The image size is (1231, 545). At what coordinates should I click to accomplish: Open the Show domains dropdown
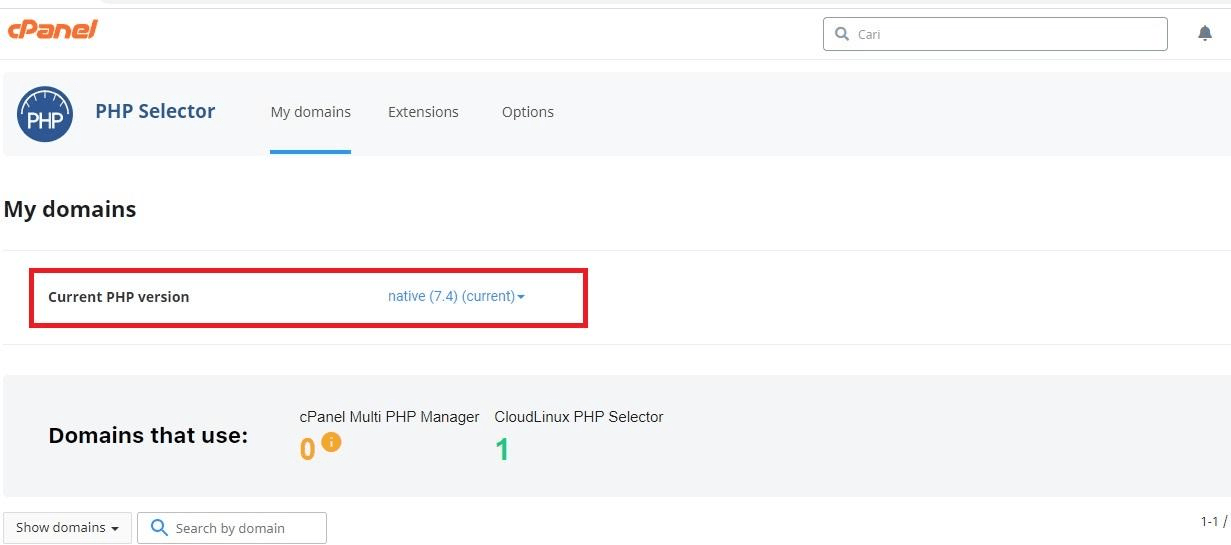coord(67,528)
